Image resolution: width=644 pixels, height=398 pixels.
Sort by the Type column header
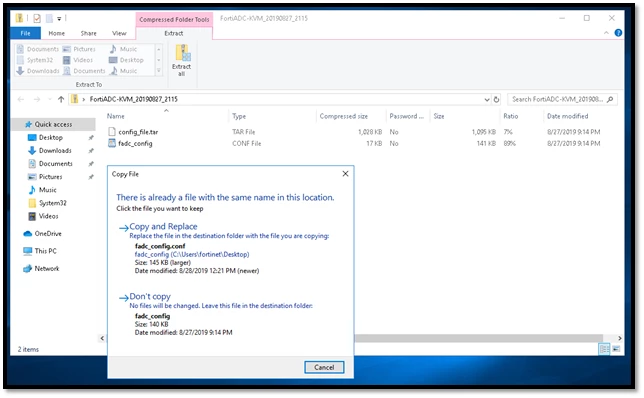pos(239,116)
